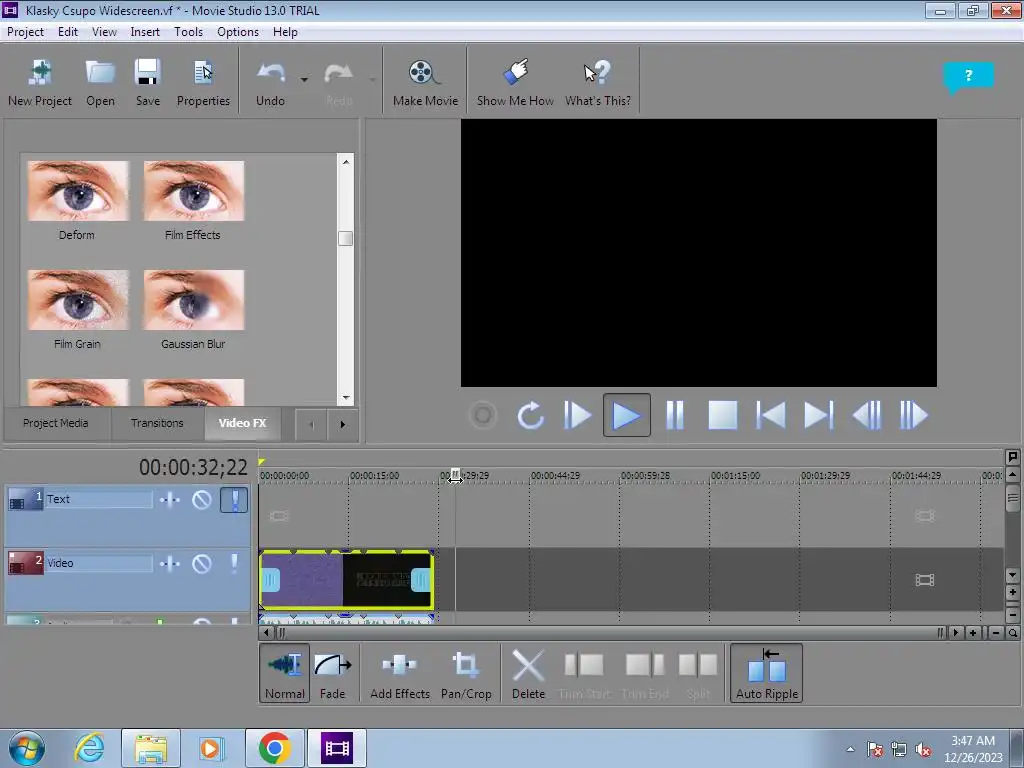Open project Properties

click(x=203, y=84)
